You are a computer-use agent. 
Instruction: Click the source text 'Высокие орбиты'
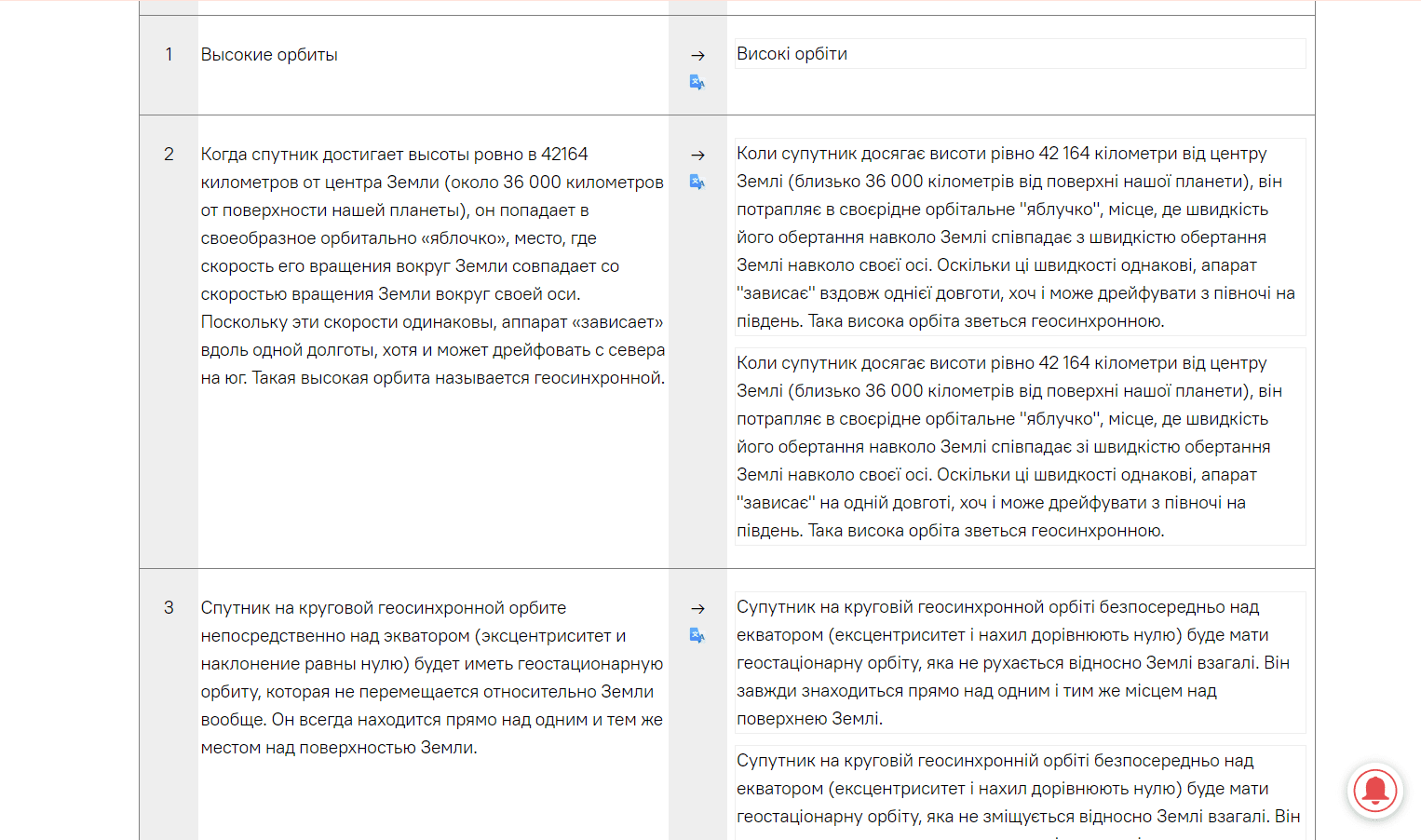click(269, 55)
